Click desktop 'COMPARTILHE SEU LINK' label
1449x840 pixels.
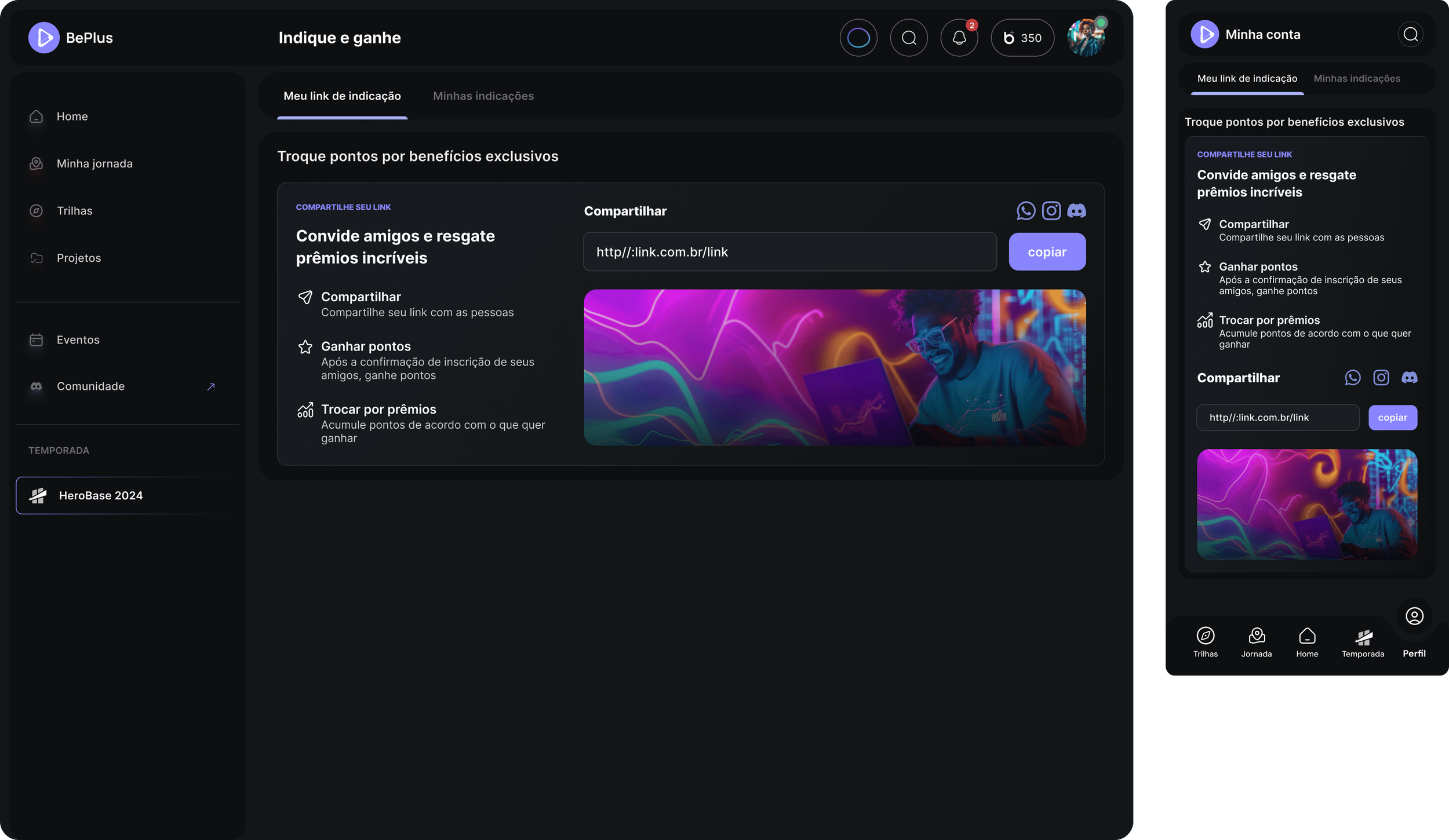(343, 207)
